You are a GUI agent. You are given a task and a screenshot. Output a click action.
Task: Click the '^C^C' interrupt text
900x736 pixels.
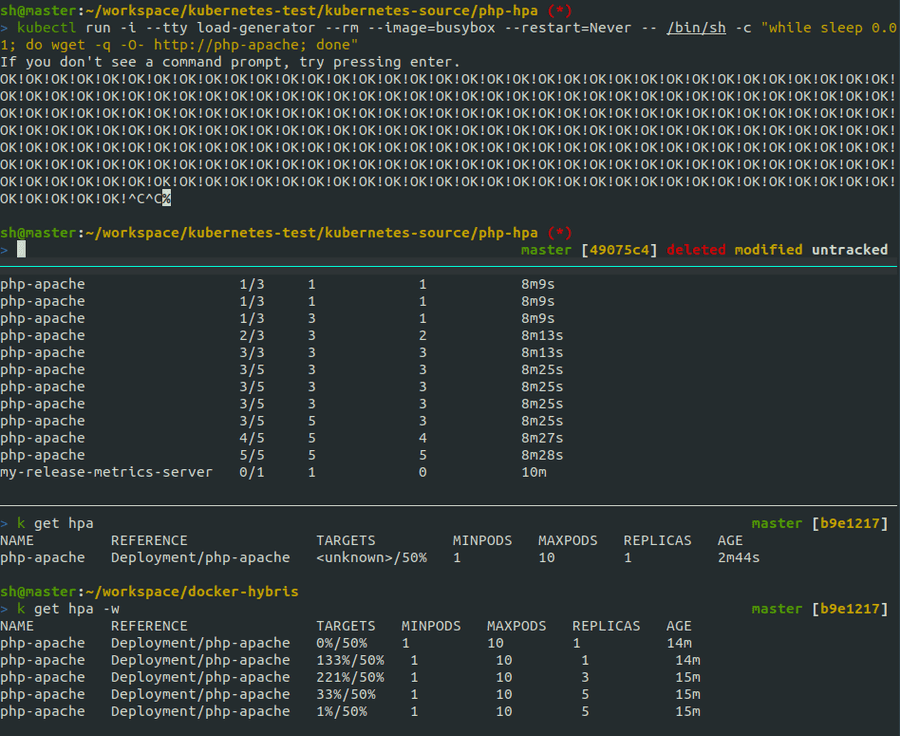(x=145, y=199)
